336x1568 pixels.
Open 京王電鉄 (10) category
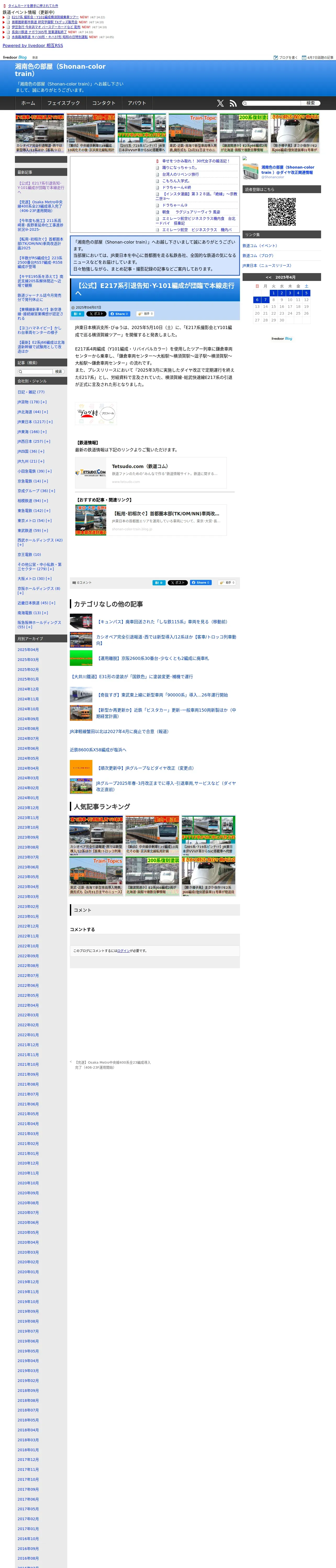pos(29,555)
